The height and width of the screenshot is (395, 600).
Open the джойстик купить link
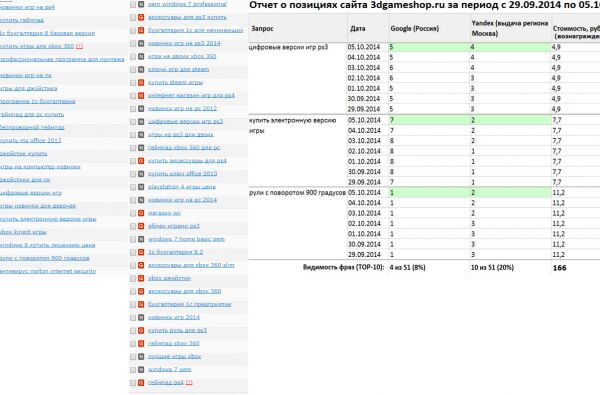click(23, 153)
